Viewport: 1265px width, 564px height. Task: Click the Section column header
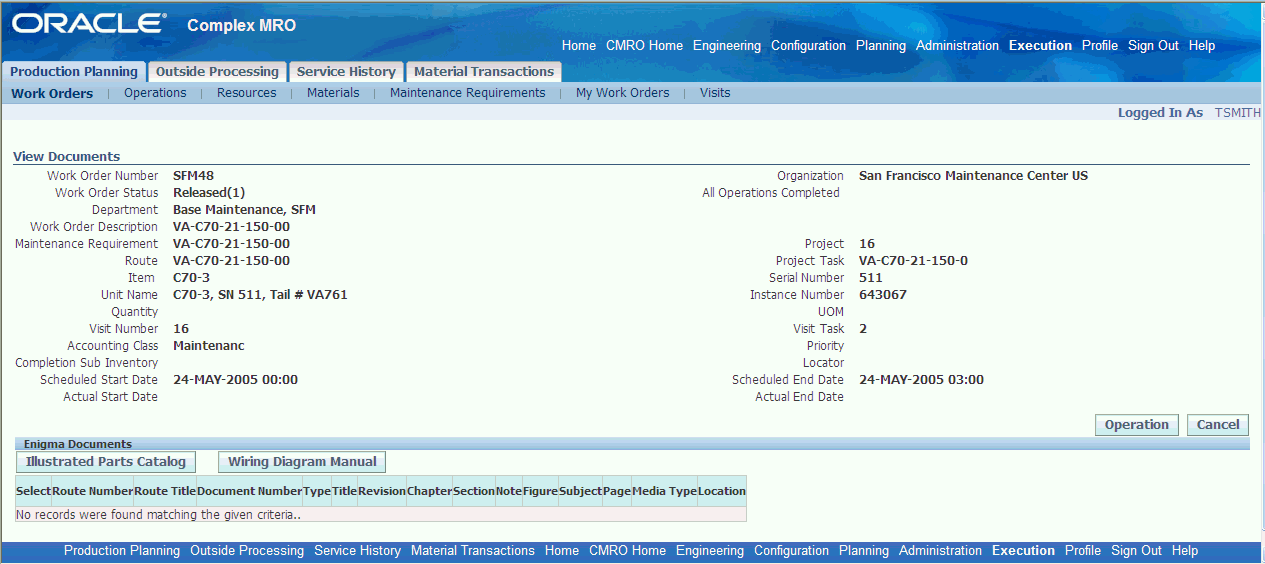pyautogui.click(x=474, y=491)
